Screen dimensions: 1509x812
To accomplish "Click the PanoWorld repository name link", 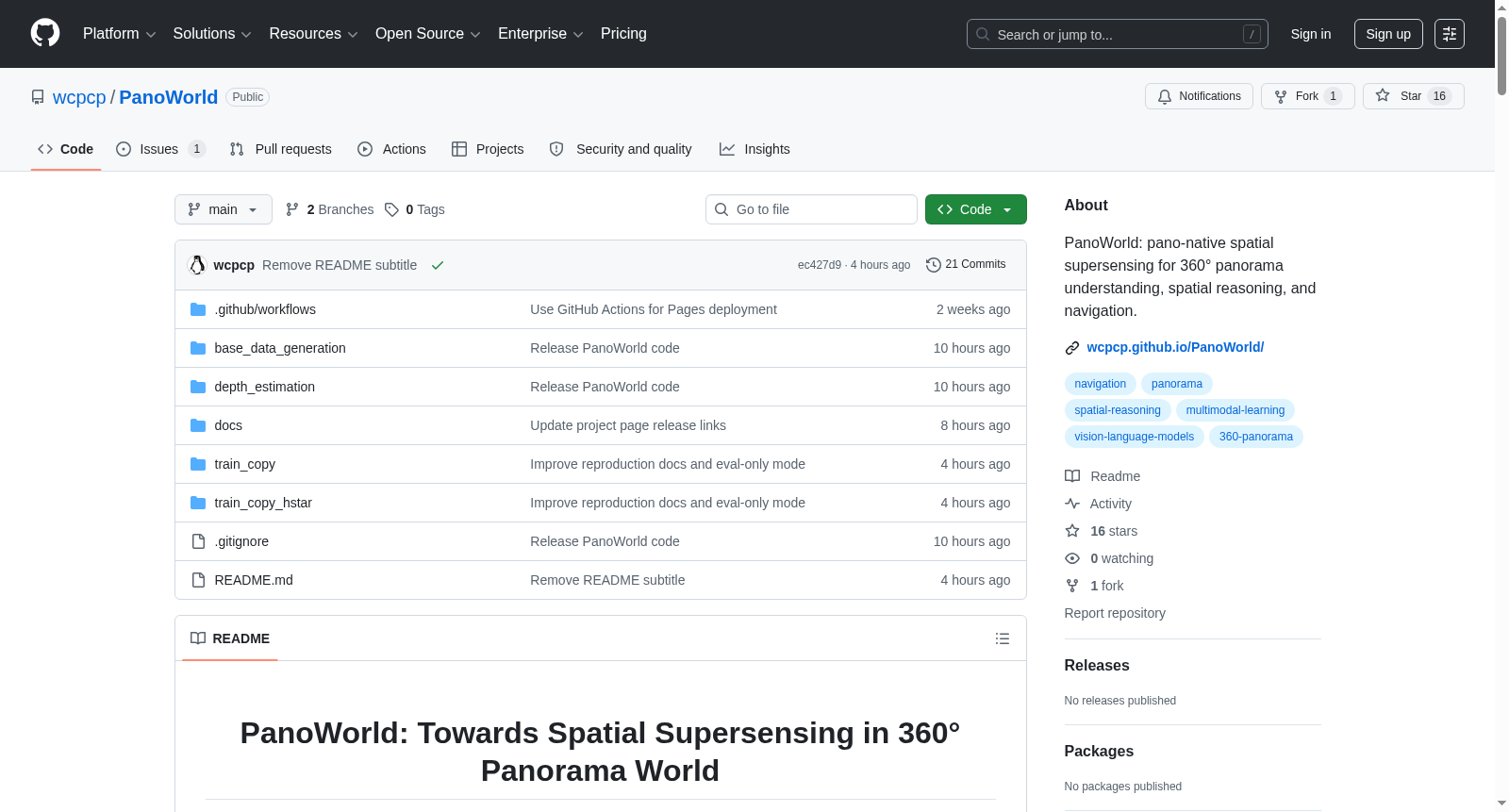I will pos(169,97).
